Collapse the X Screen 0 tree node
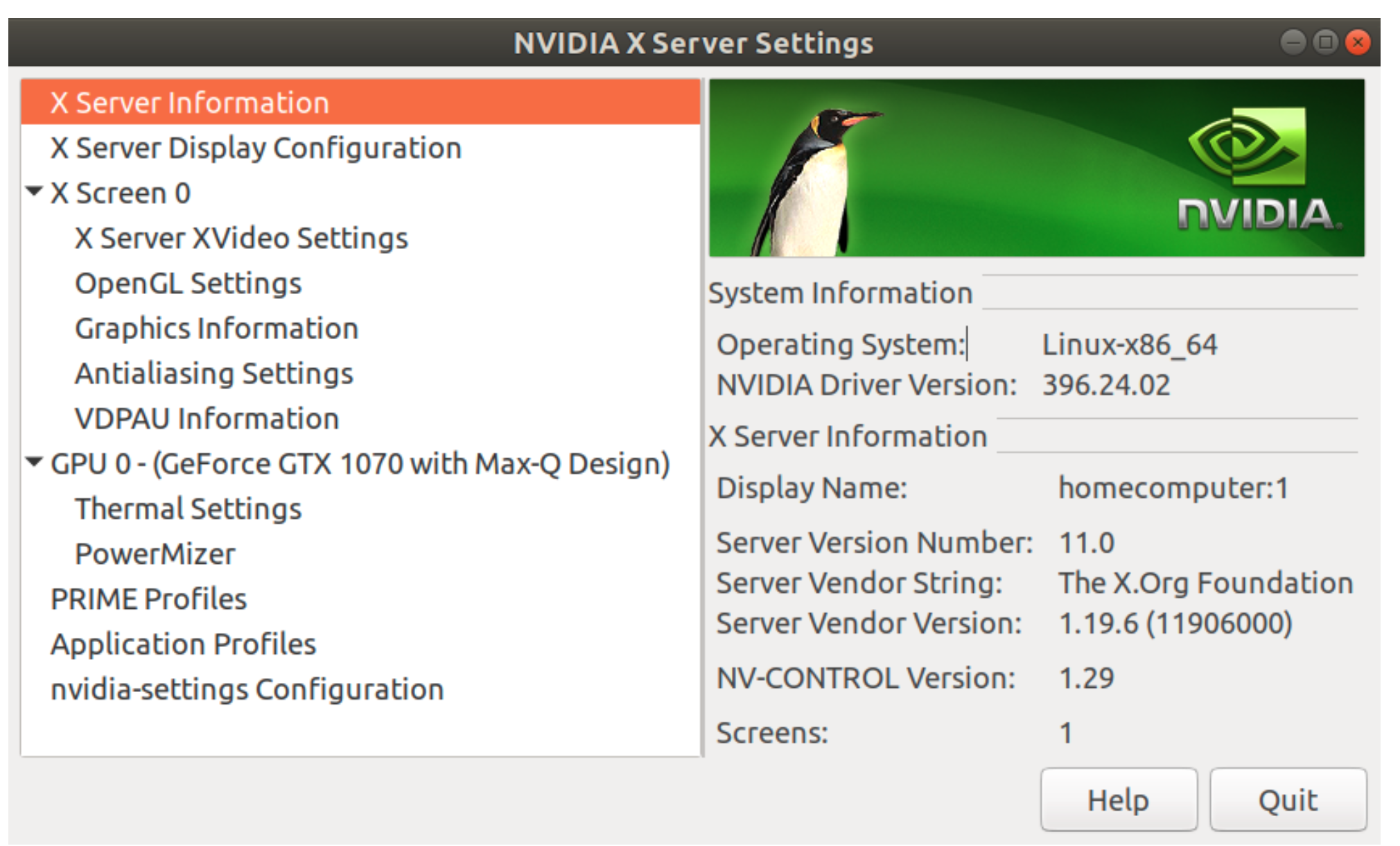1400x846 pixels. tap(34, 191)
